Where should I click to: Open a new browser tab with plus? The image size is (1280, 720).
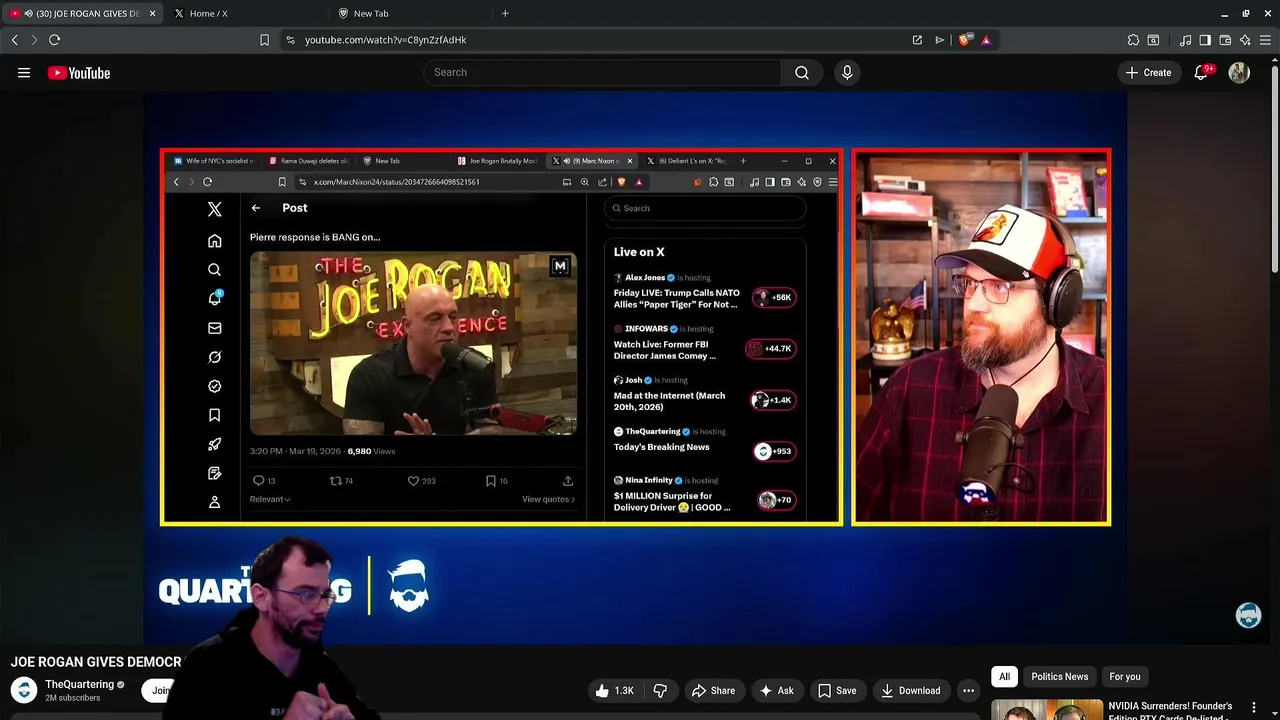(505, 13)
